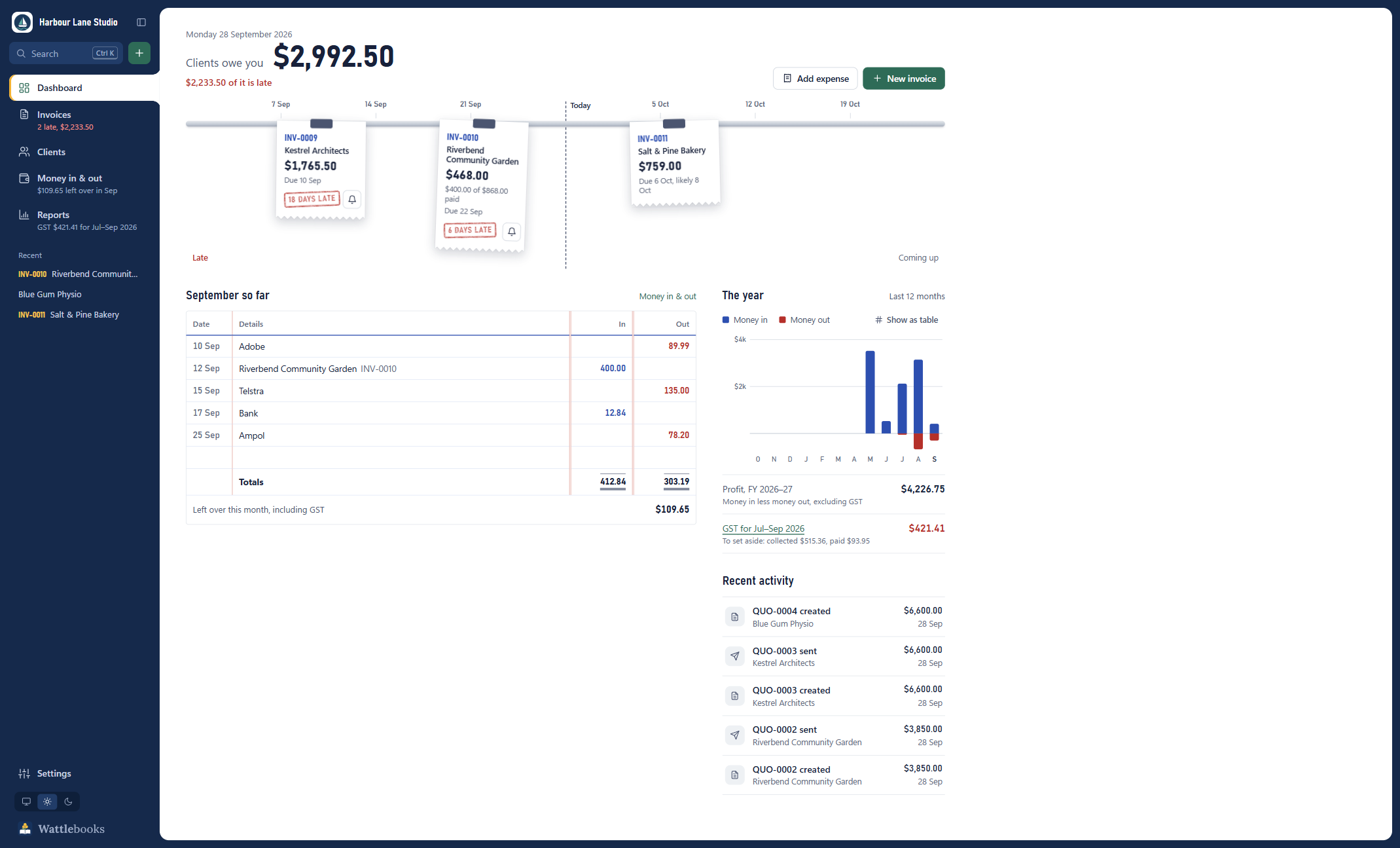Screen dimensions: 1400x848
Task: Click send icon beside QUO-0002 sent
Action: click(735, 735)
